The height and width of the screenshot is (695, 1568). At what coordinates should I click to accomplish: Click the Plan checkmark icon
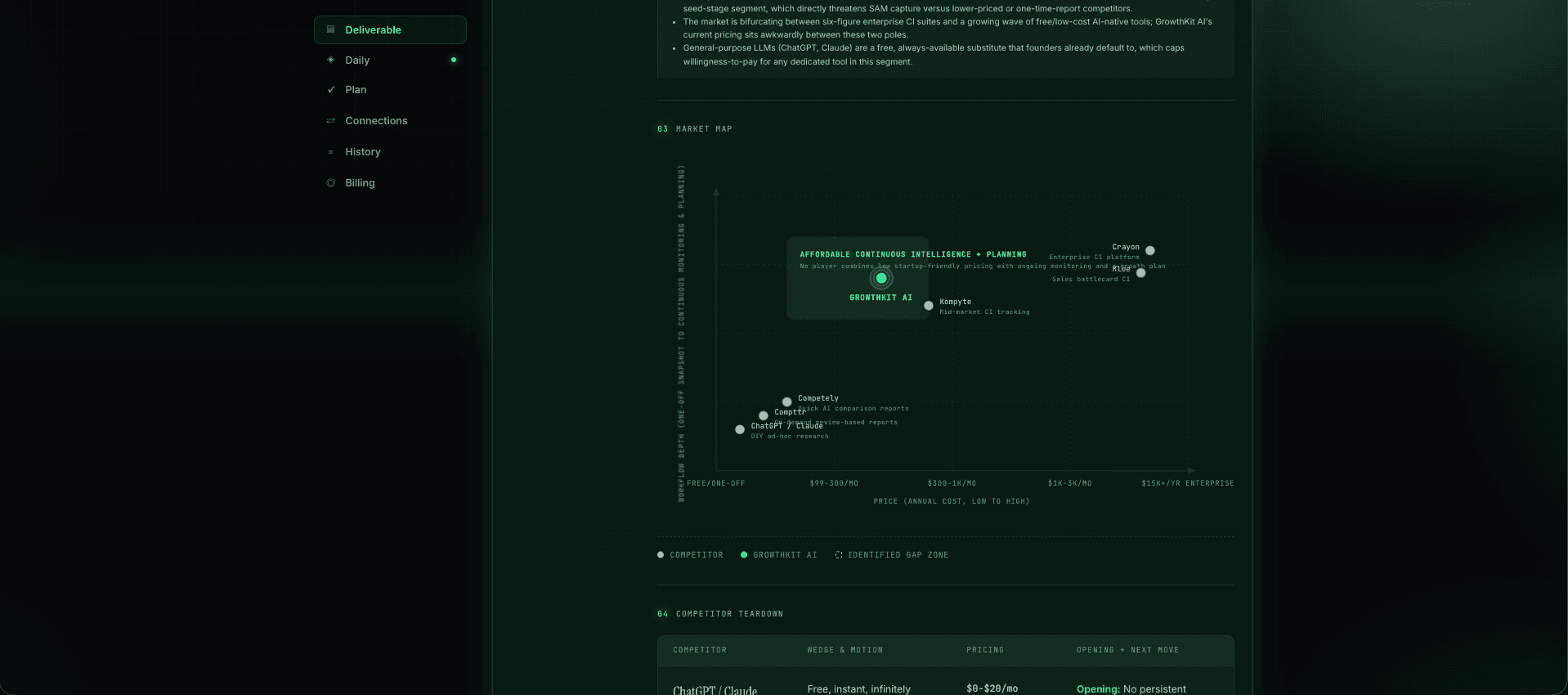(x=330, y=90)
